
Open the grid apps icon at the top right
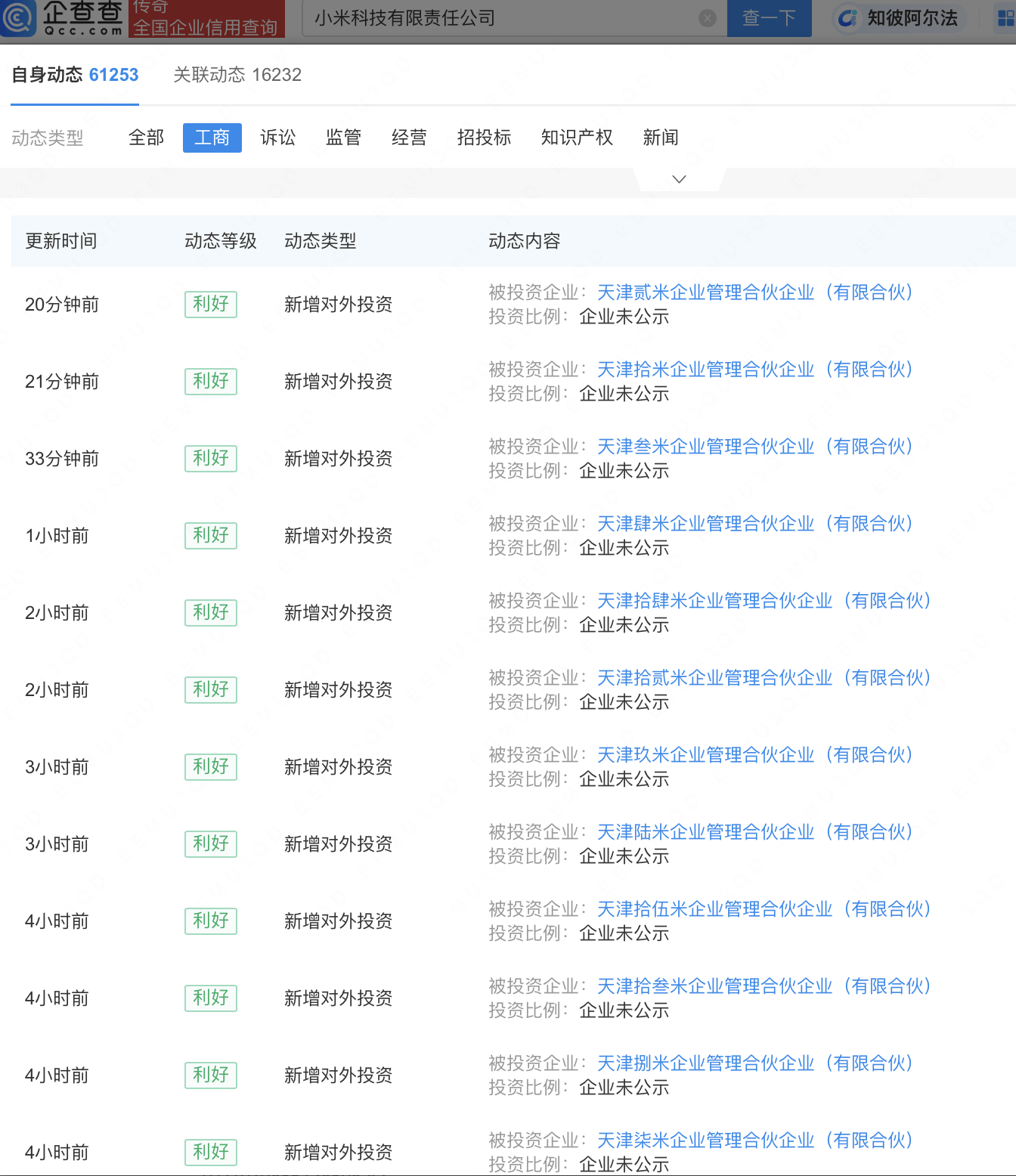pos(1006,18)
